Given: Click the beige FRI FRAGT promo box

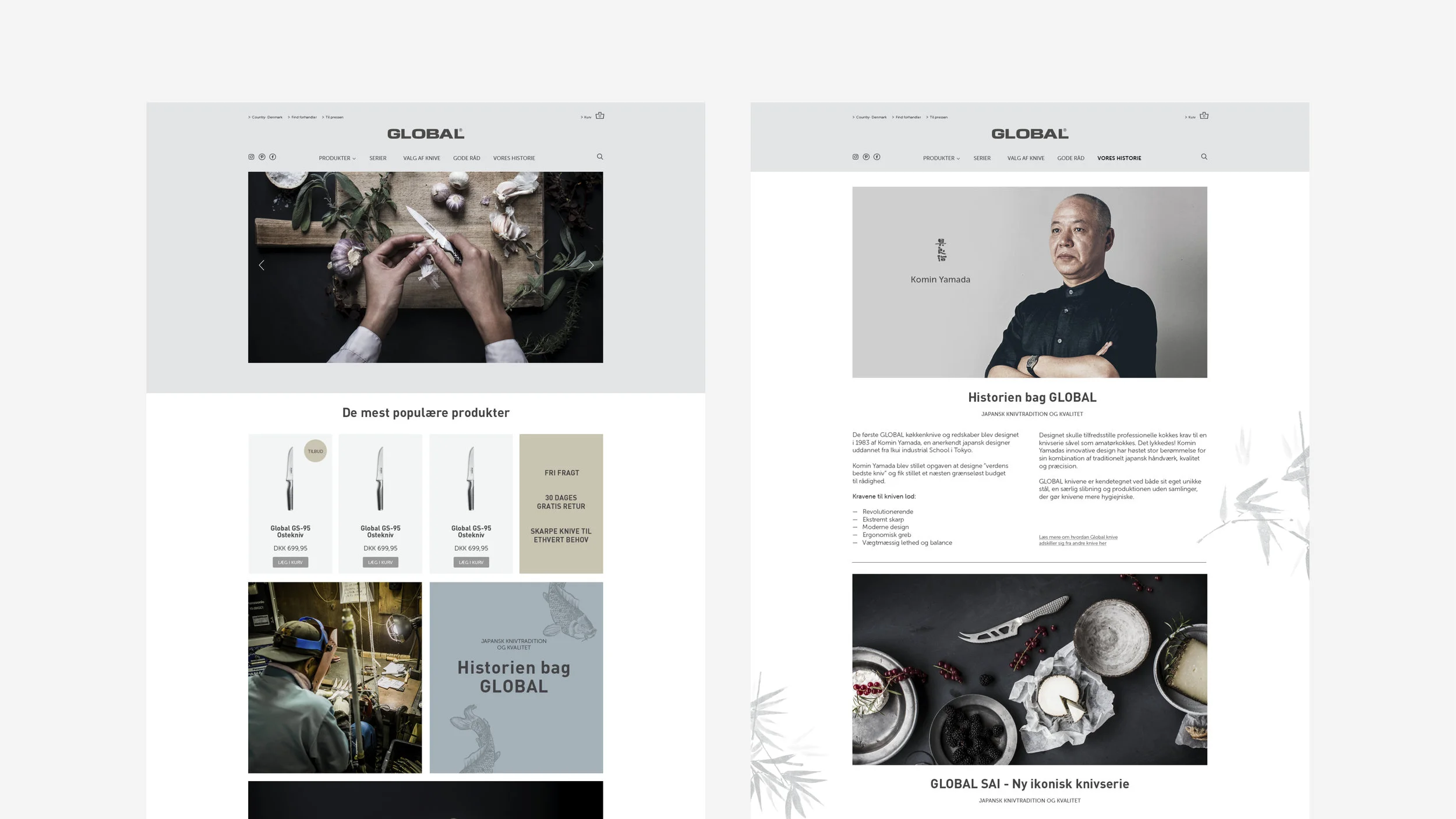Looking at the screenshot, I should (x=561, y=504).
